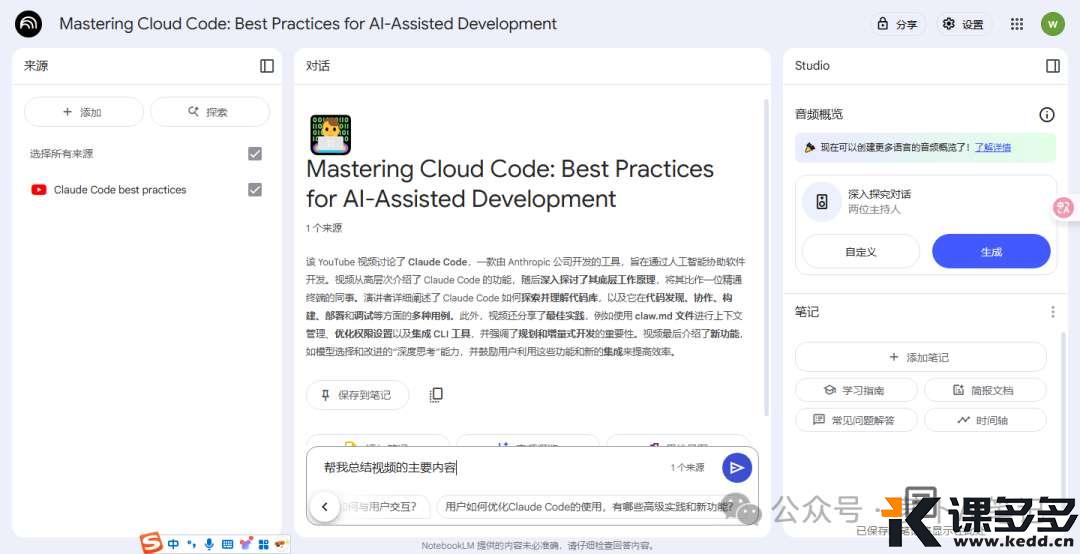Click the Claude Code best practices source name

tap(120, 189)
